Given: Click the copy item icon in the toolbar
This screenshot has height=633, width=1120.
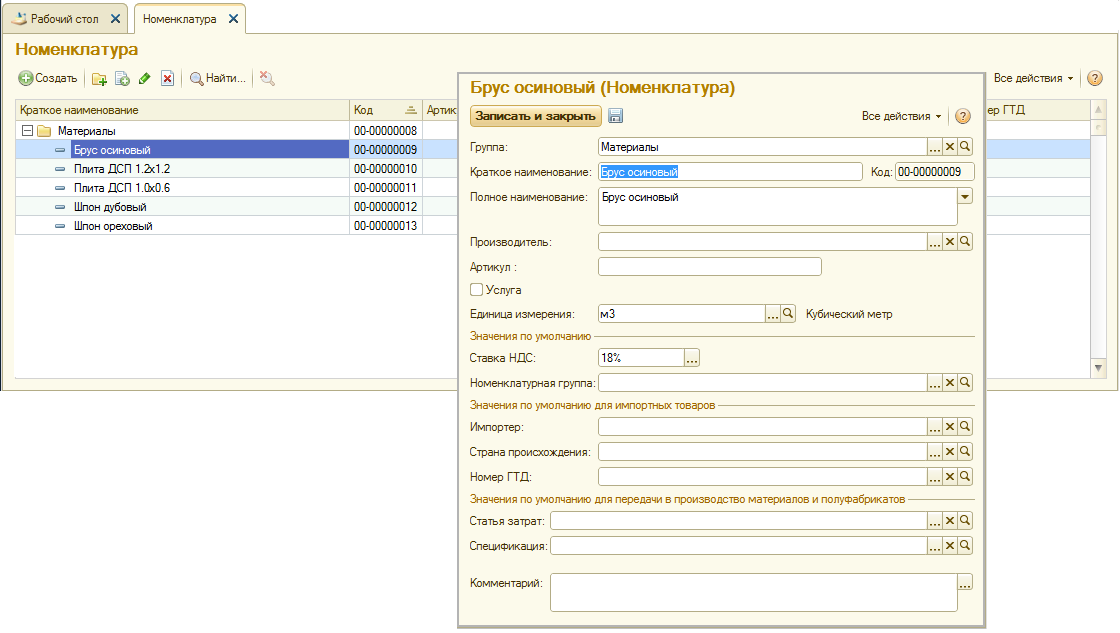Looking at the screenshot, I should [122, 78].
